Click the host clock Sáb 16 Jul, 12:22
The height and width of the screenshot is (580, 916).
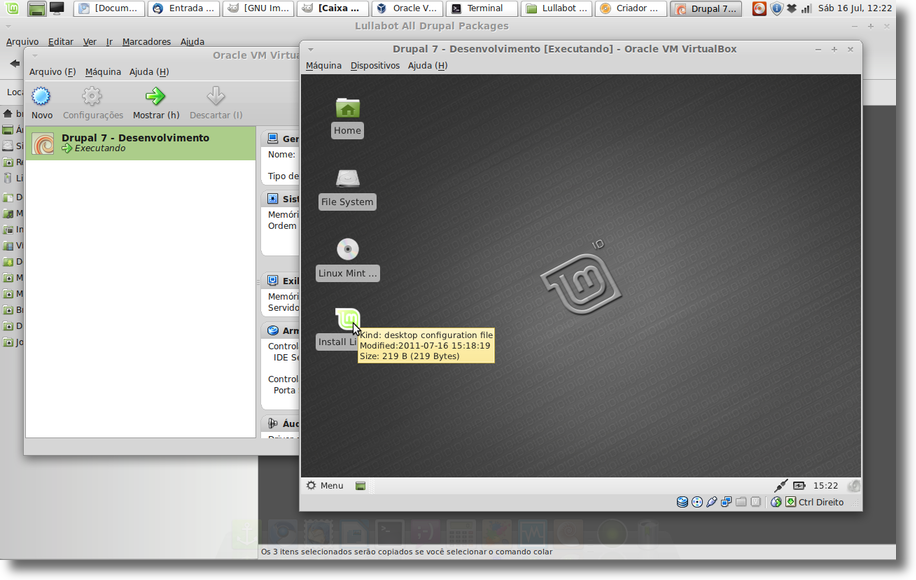click(855, 8)
